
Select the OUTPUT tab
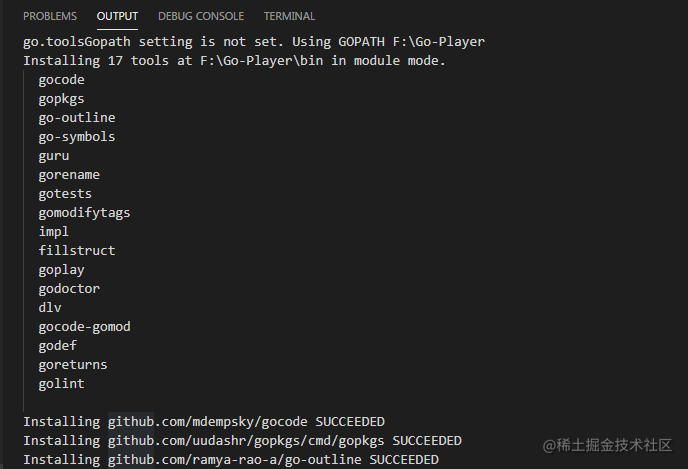[x=117, y=16]
